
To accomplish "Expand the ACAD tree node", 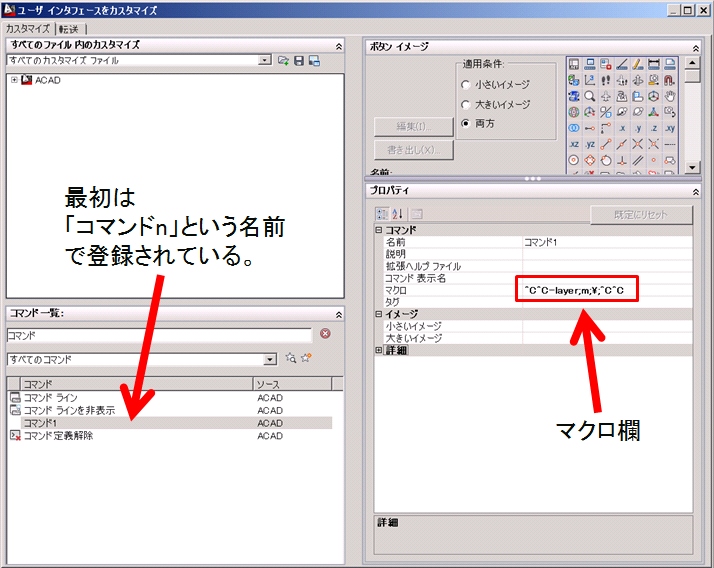I will (x=14, y=80).
